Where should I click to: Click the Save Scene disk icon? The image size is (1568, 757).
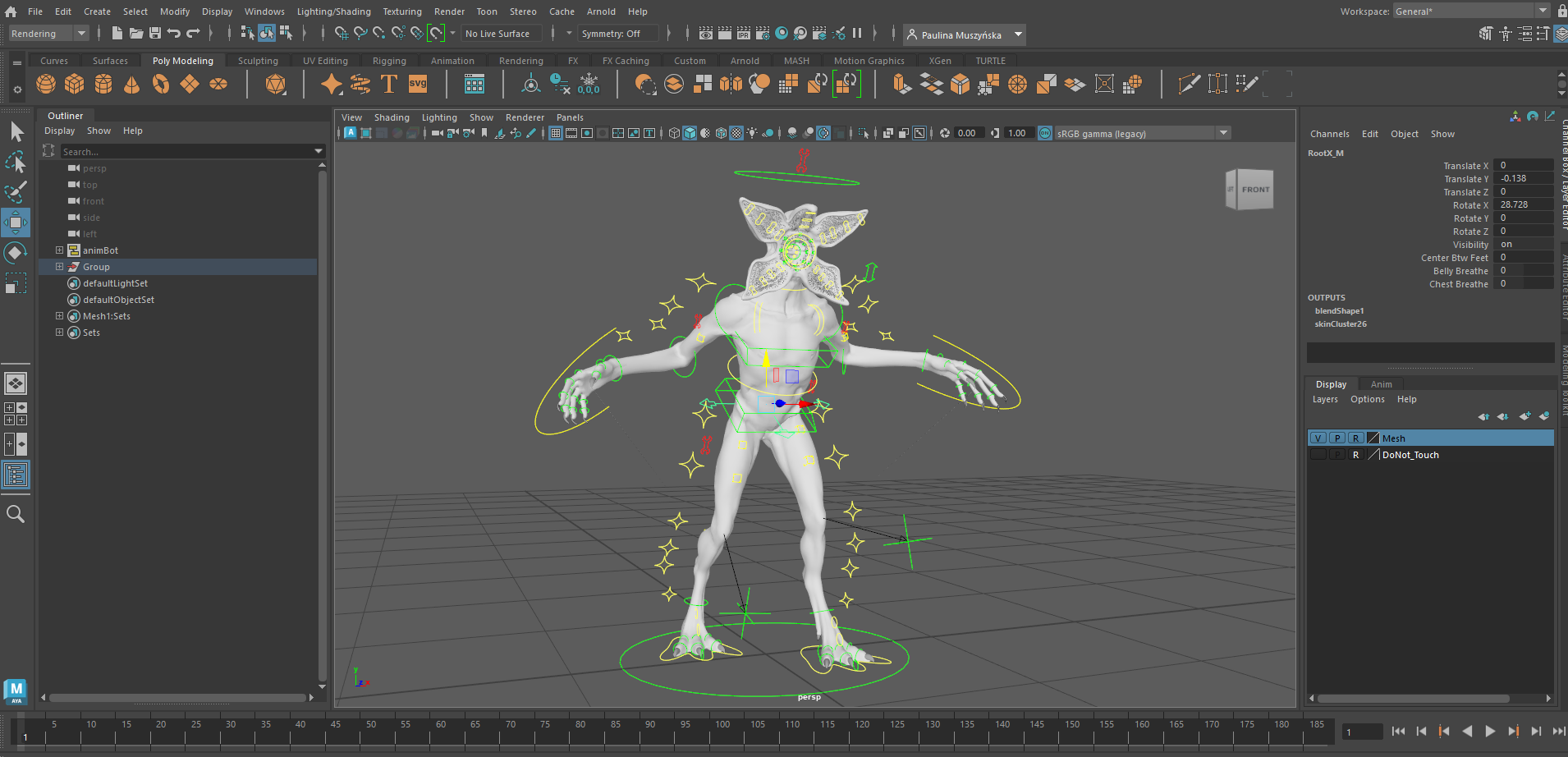pos(155,34)
